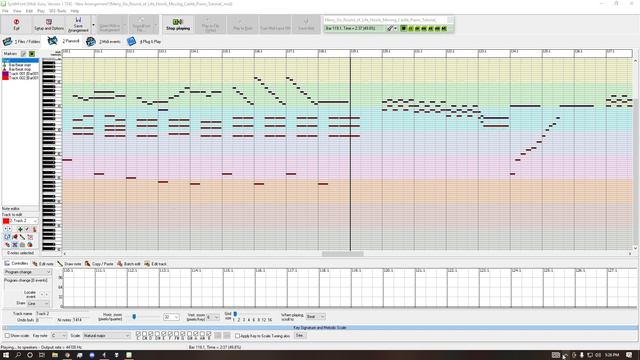Select the Bar/beat stop marker row

pos(20,69)
